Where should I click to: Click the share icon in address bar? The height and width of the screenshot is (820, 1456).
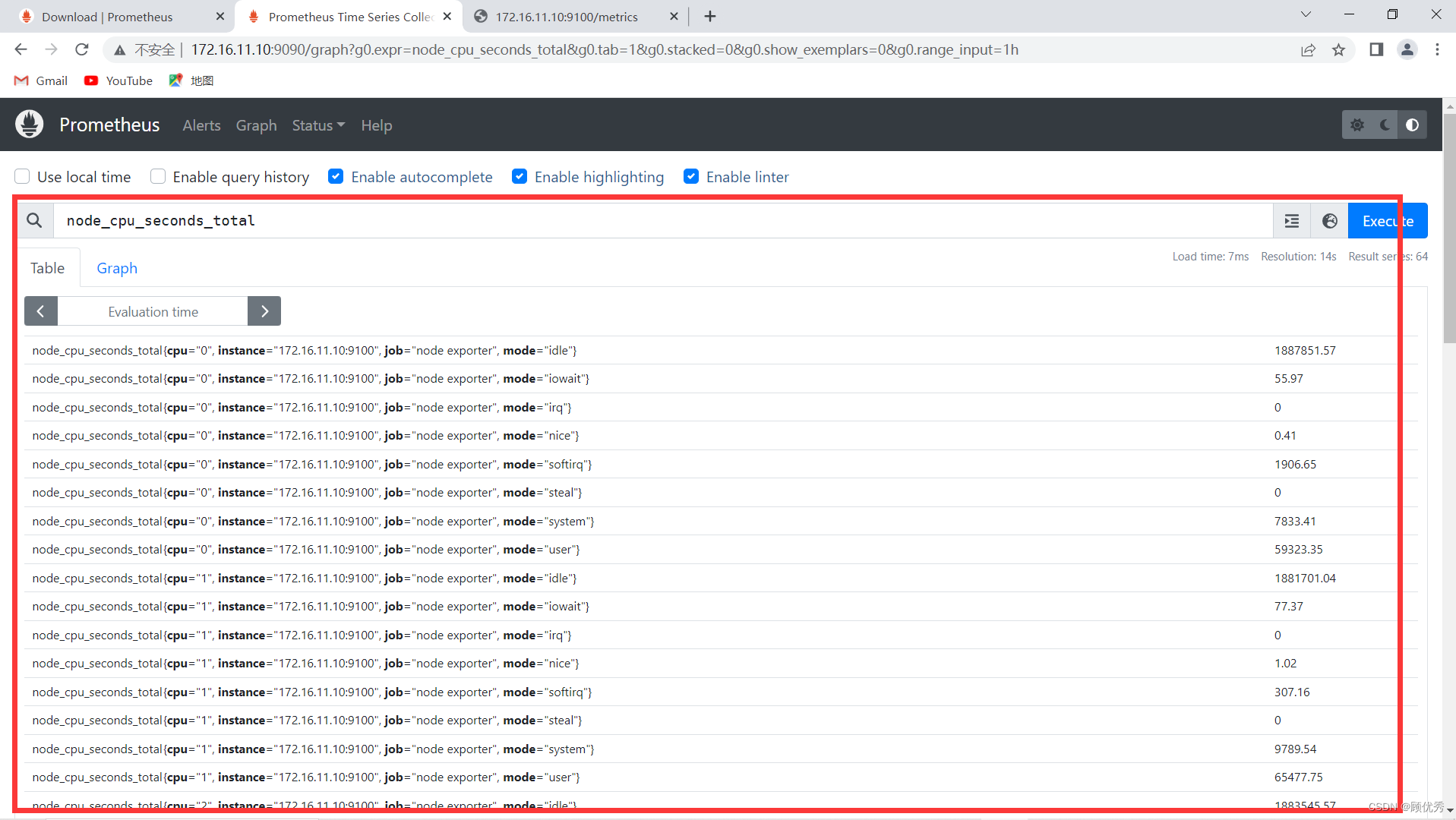pos(1308,49)
